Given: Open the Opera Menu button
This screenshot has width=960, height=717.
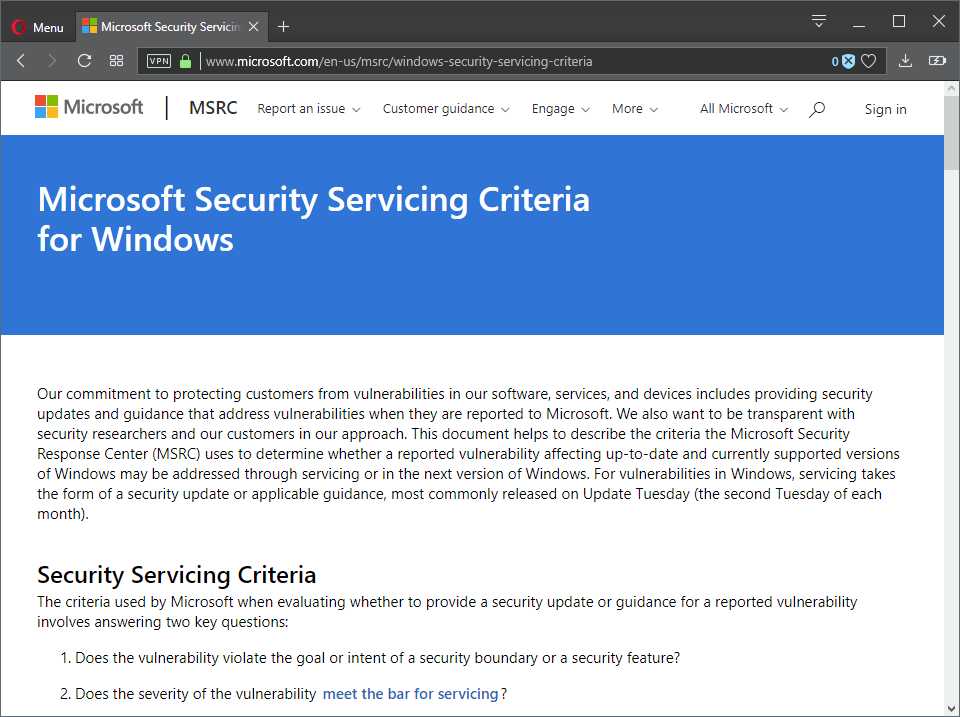Looking at the screenshot, I should tap(38, 27).
